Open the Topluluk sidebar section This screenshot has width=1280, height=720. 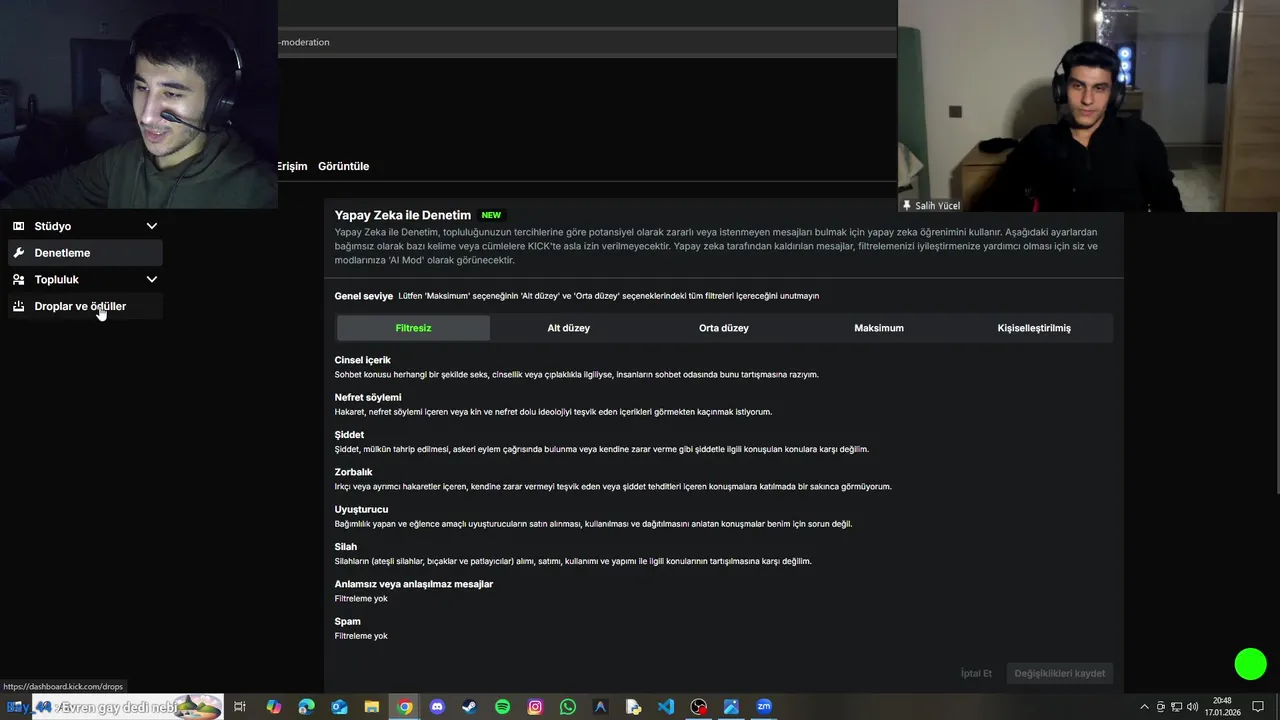[85, 280]
